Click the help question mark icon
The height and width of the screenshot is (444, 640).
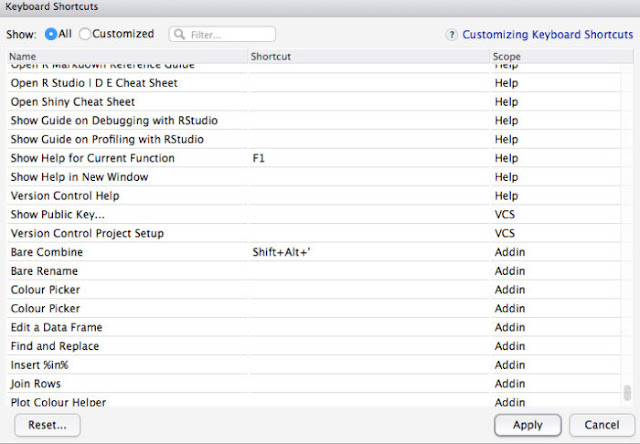click(452, 34)
